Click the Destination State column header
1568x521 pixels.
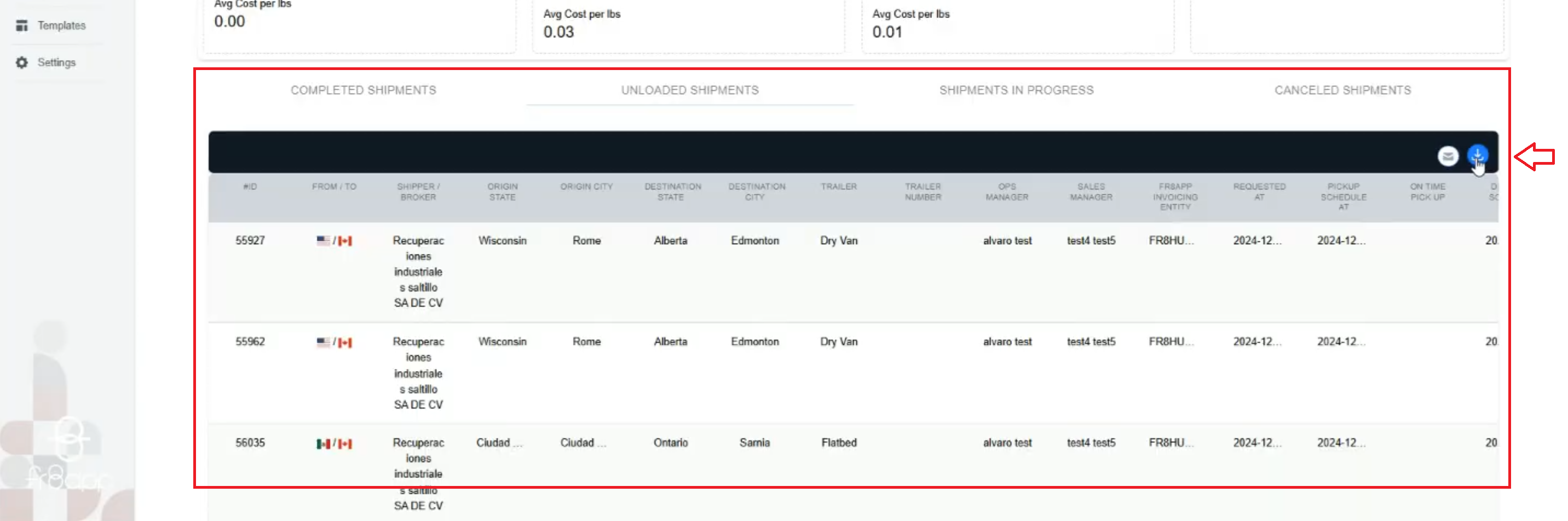pyautogui.click(x=673, y=192)
